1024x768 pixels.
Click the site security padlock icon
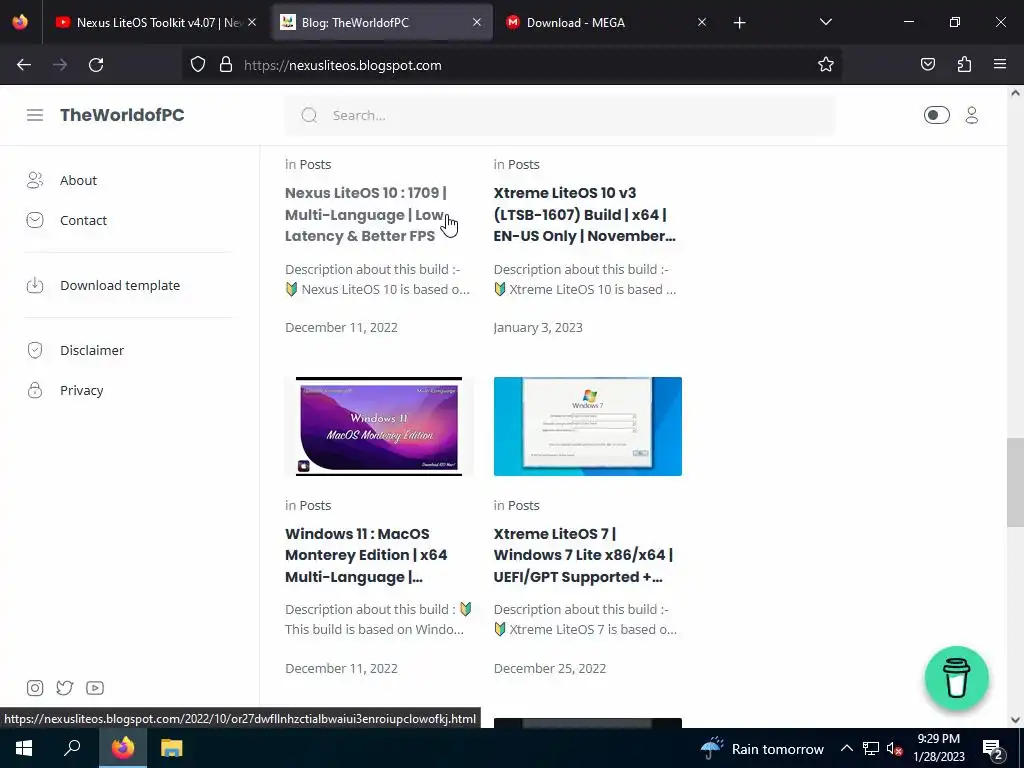point(226,65)
